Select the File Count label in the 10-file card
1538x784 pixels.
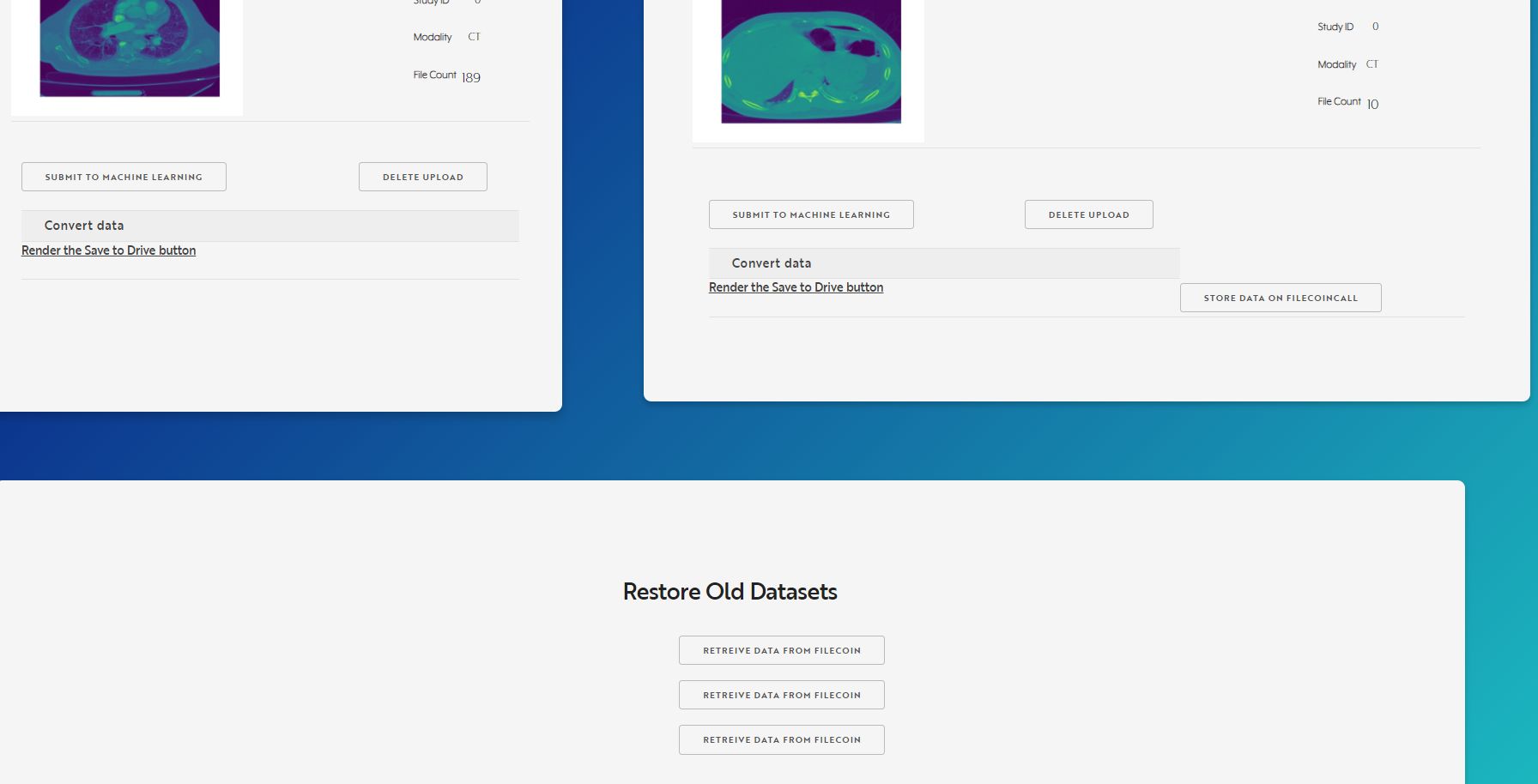[x=1340, y=101]
